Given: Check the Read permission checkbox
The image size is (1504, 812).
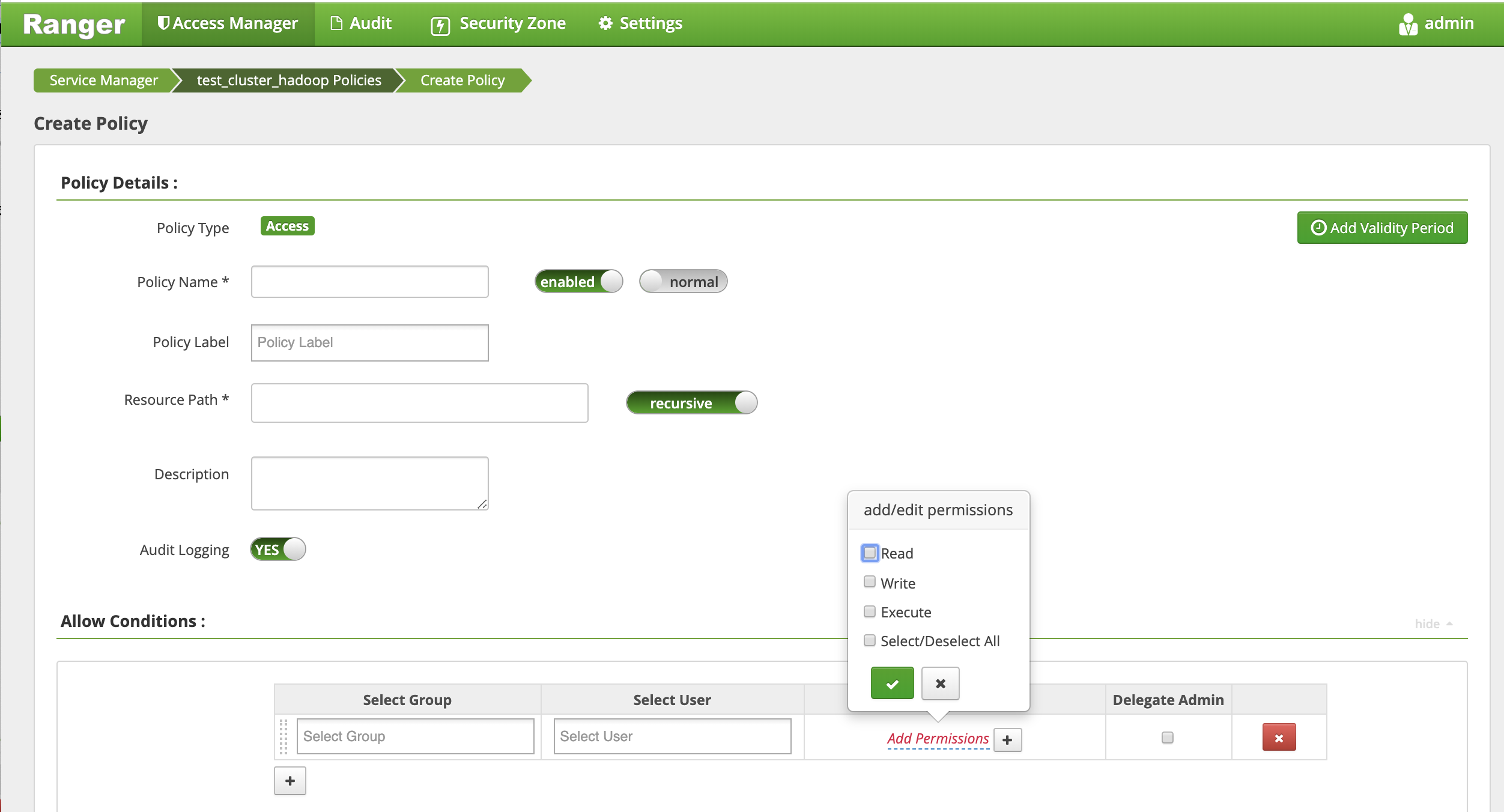Looking at the screenshot, I should click(870, 553).
